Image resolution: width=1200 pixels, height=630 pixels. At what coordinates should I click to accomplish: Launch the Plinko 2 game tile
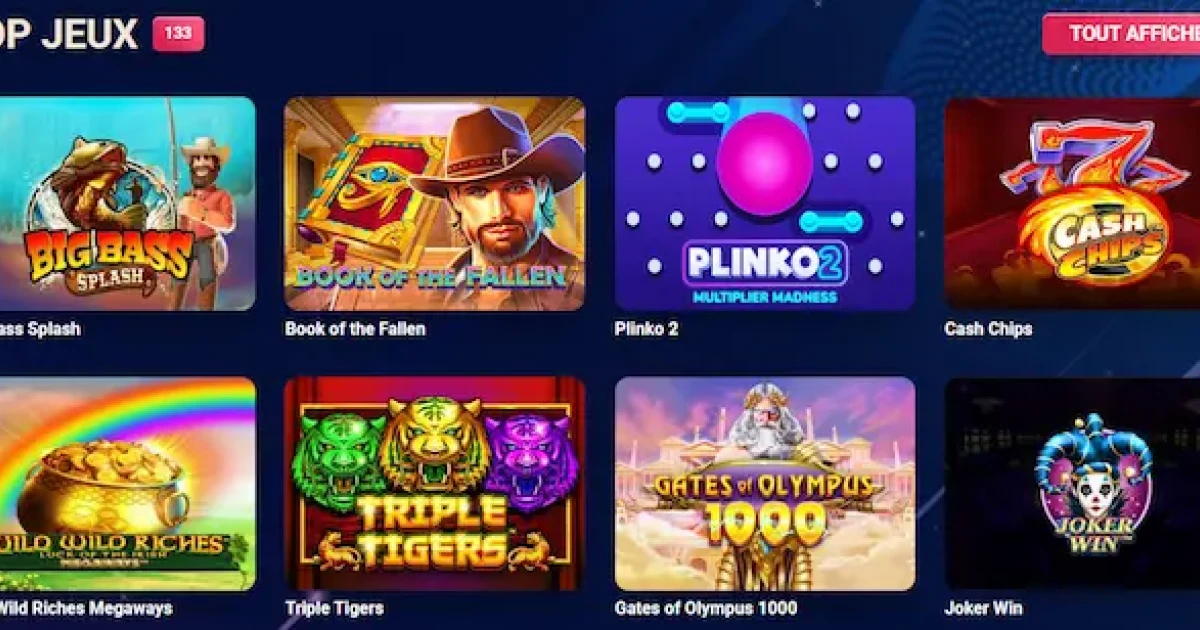[x=765, y=204]
